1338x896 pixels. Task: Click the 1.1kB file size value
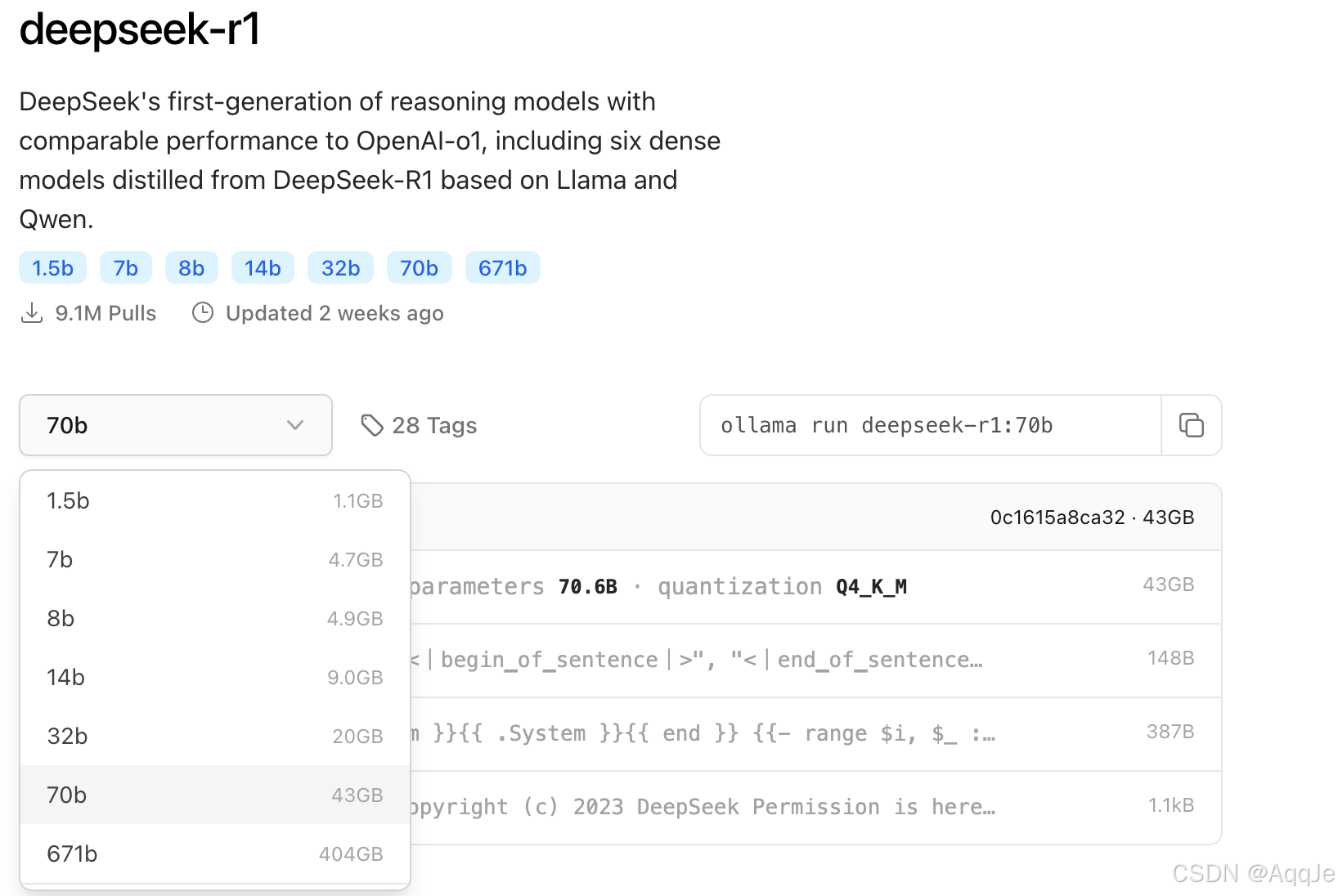pyautogui.click(x=1171, y=805)
